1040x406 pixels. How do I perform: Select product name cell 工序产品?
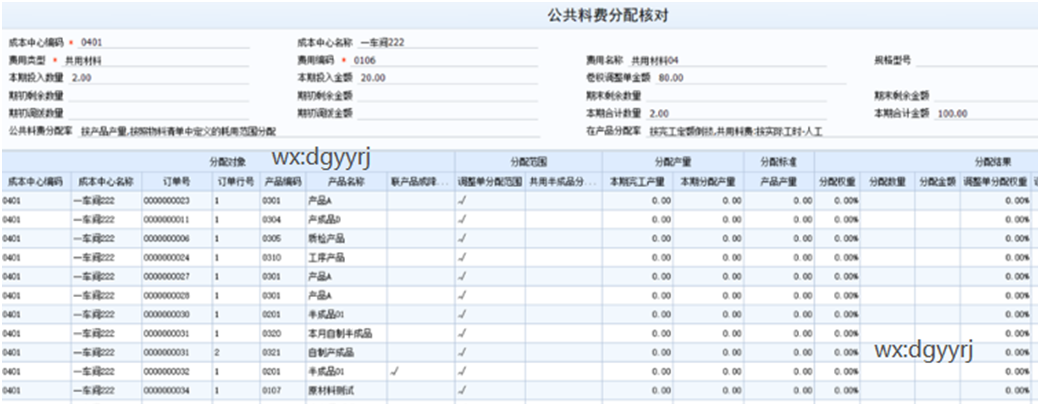[347, 257]
